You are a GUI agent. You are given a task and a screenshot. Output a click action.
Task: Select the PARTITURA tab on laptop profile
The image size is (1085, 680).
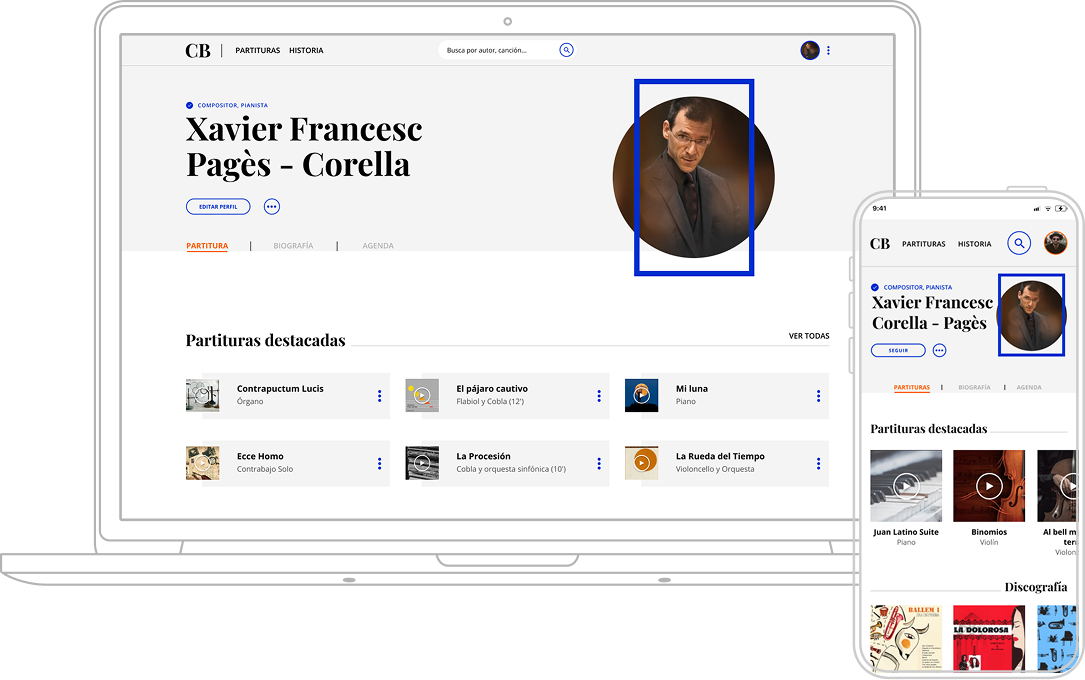[x=207, y=246]
